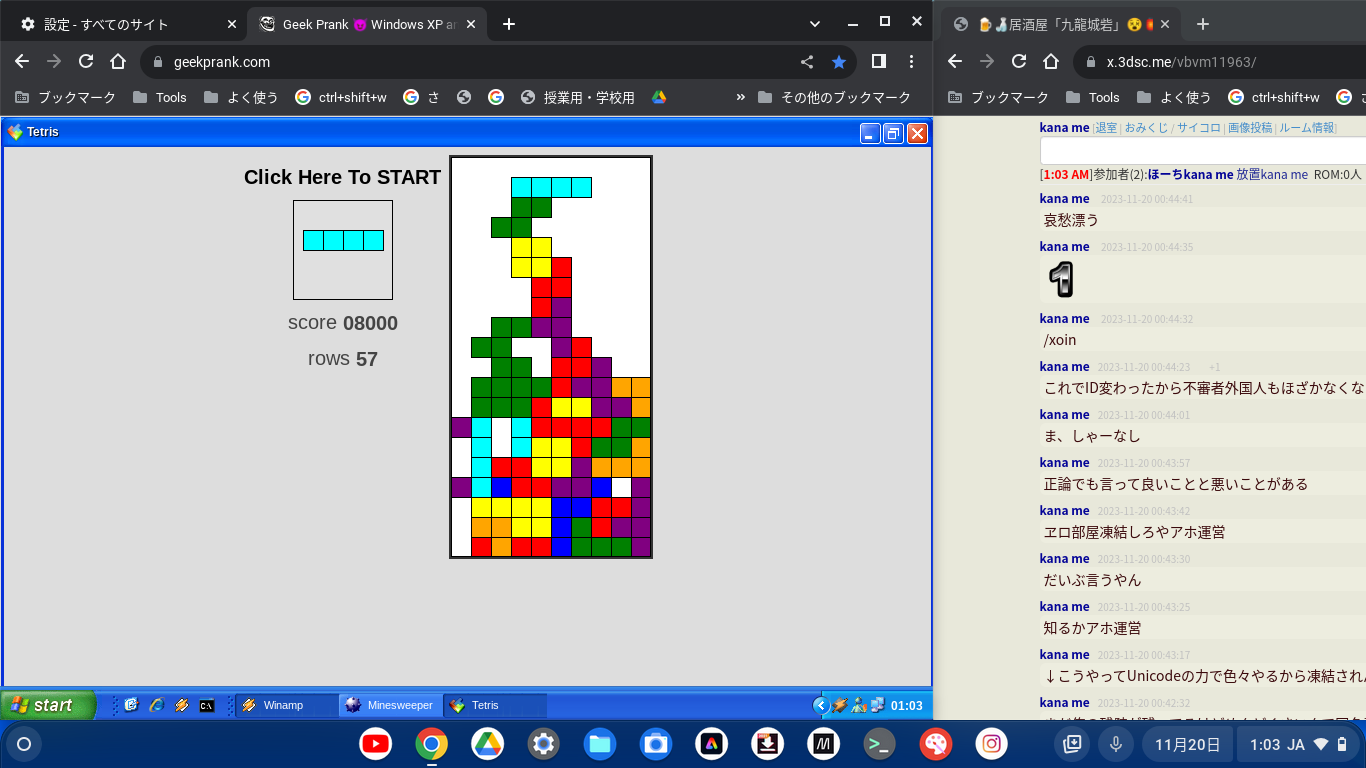This screenshot has height=768, width=1366.
Task: Click the 退室 link in the chat
Action: (x=1106, y=128)
